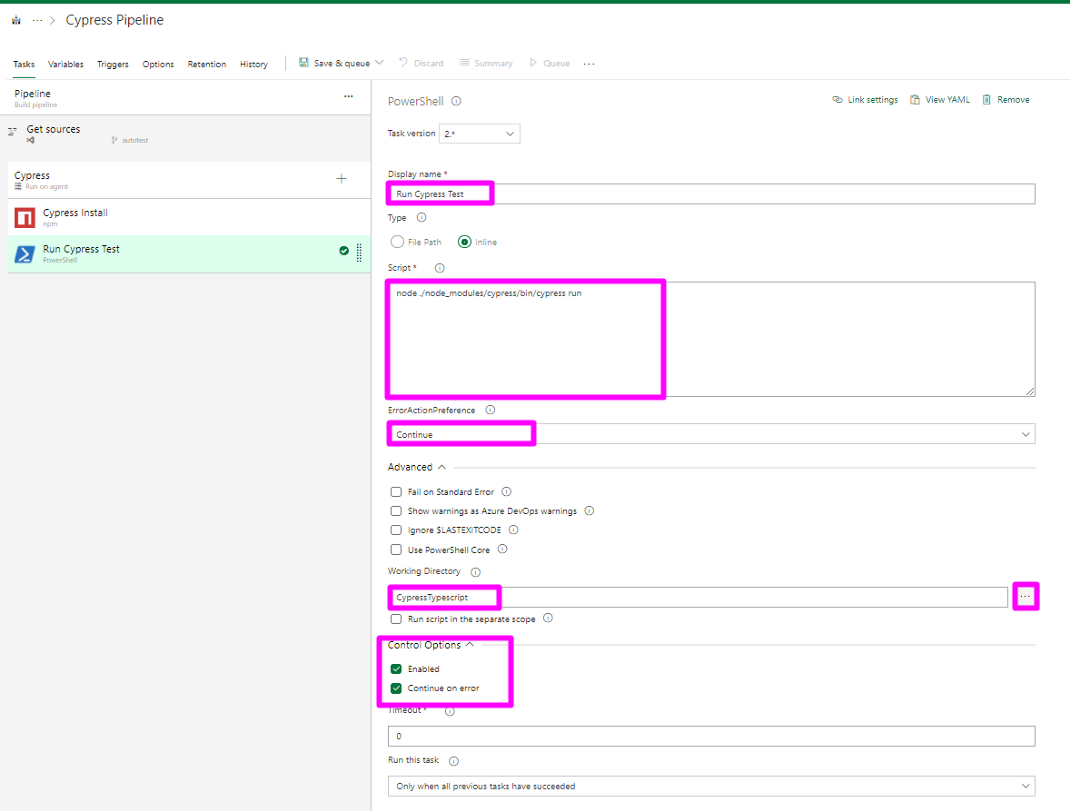Browse for Working Directory with ellipsis button
Screen dimensions: 1070x811
pyautogui.click(x=1025, y=597)
